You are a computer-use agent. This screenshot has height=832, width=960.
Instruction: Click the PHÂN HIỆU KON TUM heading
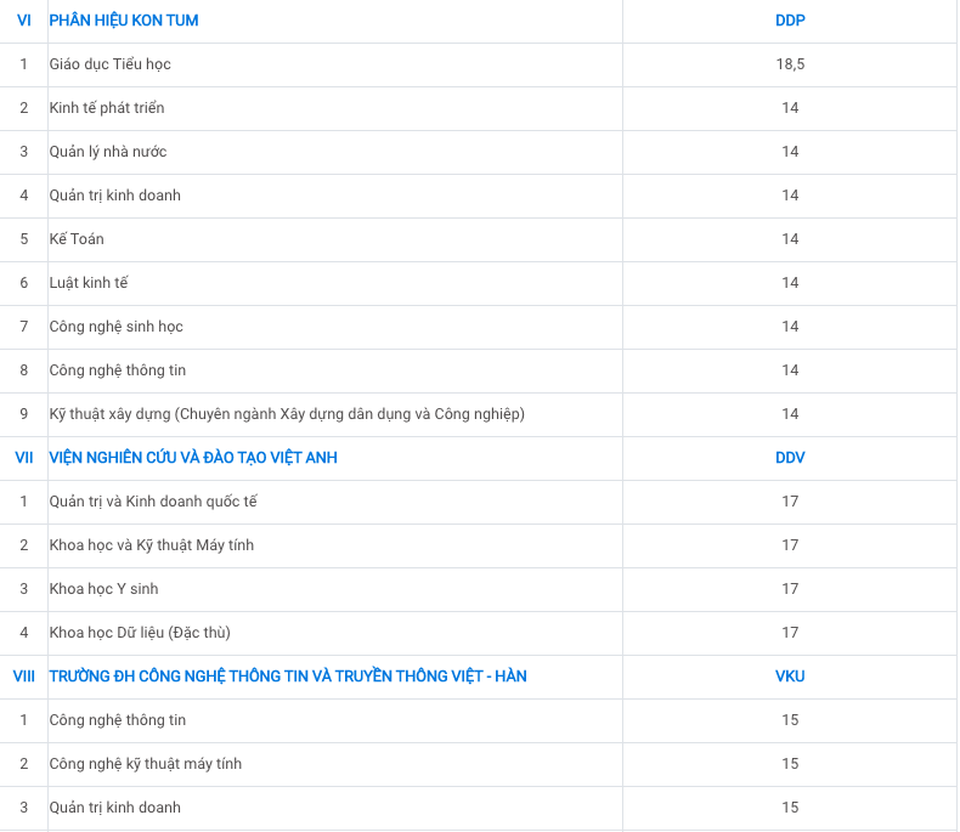coord(124,20)
